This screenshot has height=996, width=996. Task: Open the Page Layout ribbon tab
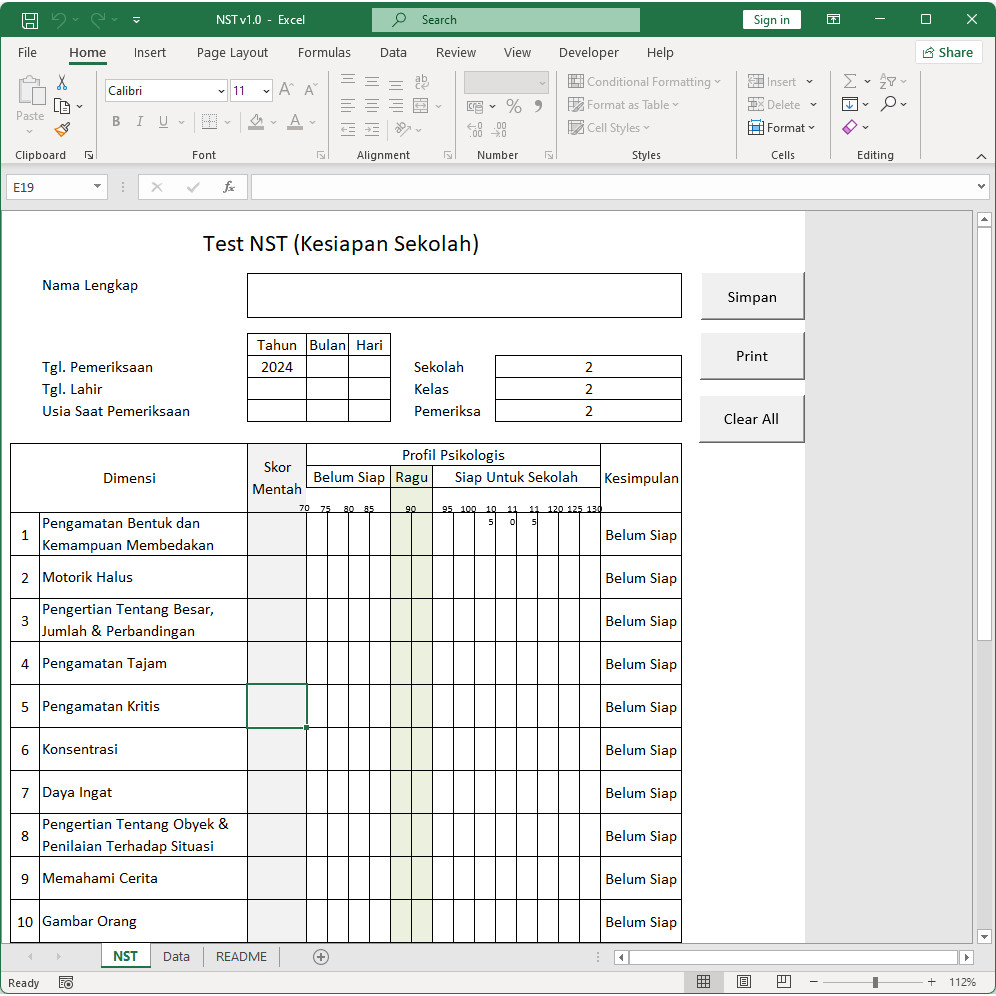232,52
